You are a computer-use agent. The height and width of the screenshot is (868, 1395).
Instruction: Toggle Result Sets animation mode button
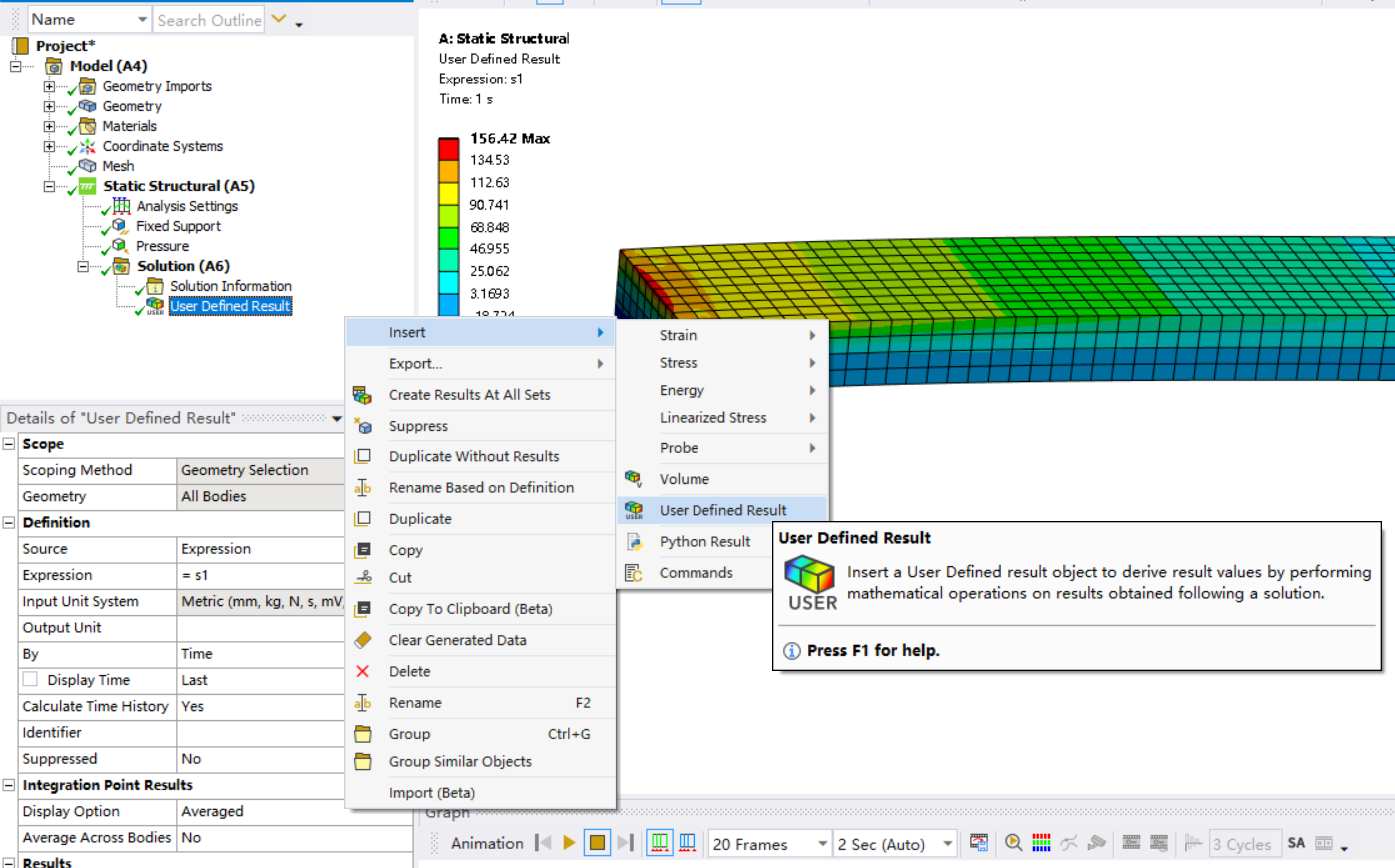click(x=688, y=843)
